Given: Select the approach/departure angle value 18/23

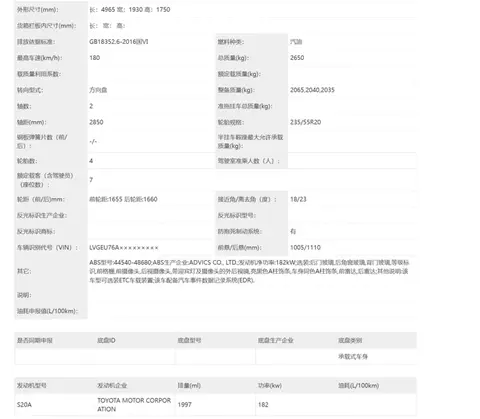Looking at the screenshot, I should (x=298, y=199).
